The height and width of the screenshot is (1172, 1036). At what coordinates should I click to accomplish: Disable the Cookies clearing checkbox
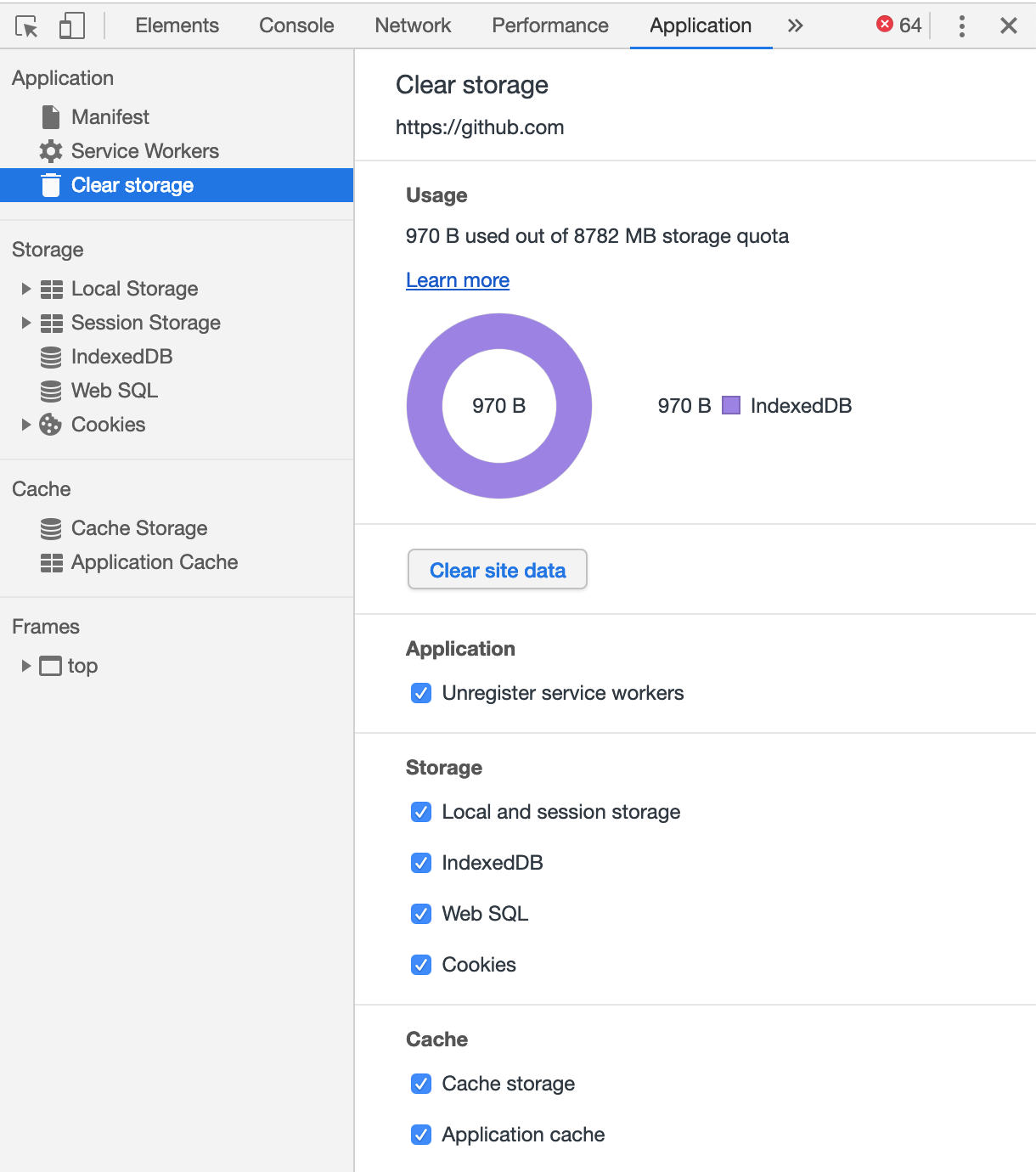coord(421,965)
